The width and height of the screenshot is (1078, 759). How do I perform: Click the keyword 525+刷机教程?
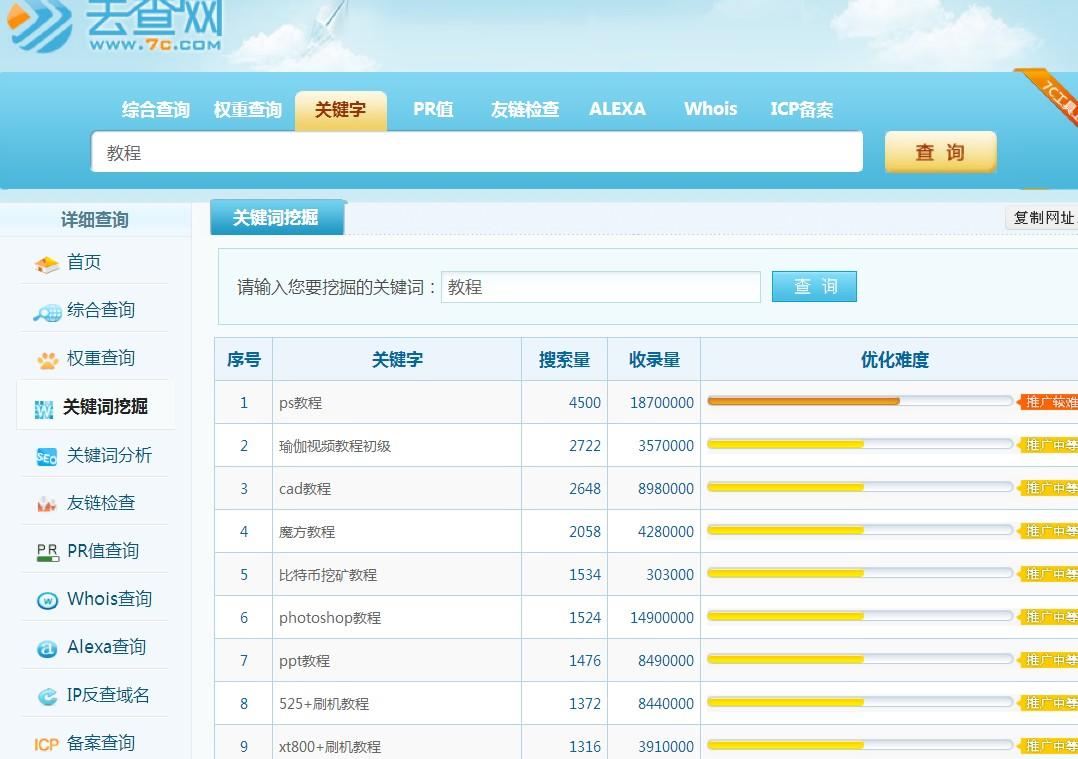click(324, 704)
